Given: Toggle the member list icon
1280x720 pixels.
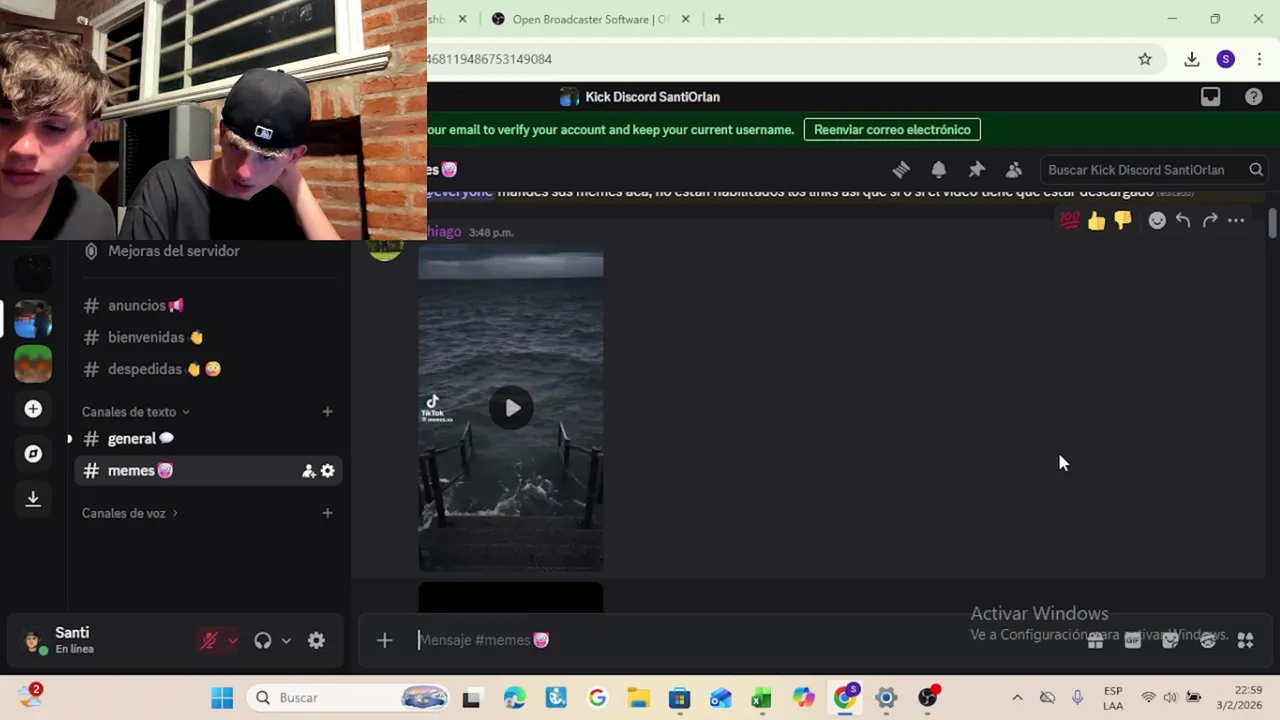Looking at the screenshot, I should point(1014,170).
